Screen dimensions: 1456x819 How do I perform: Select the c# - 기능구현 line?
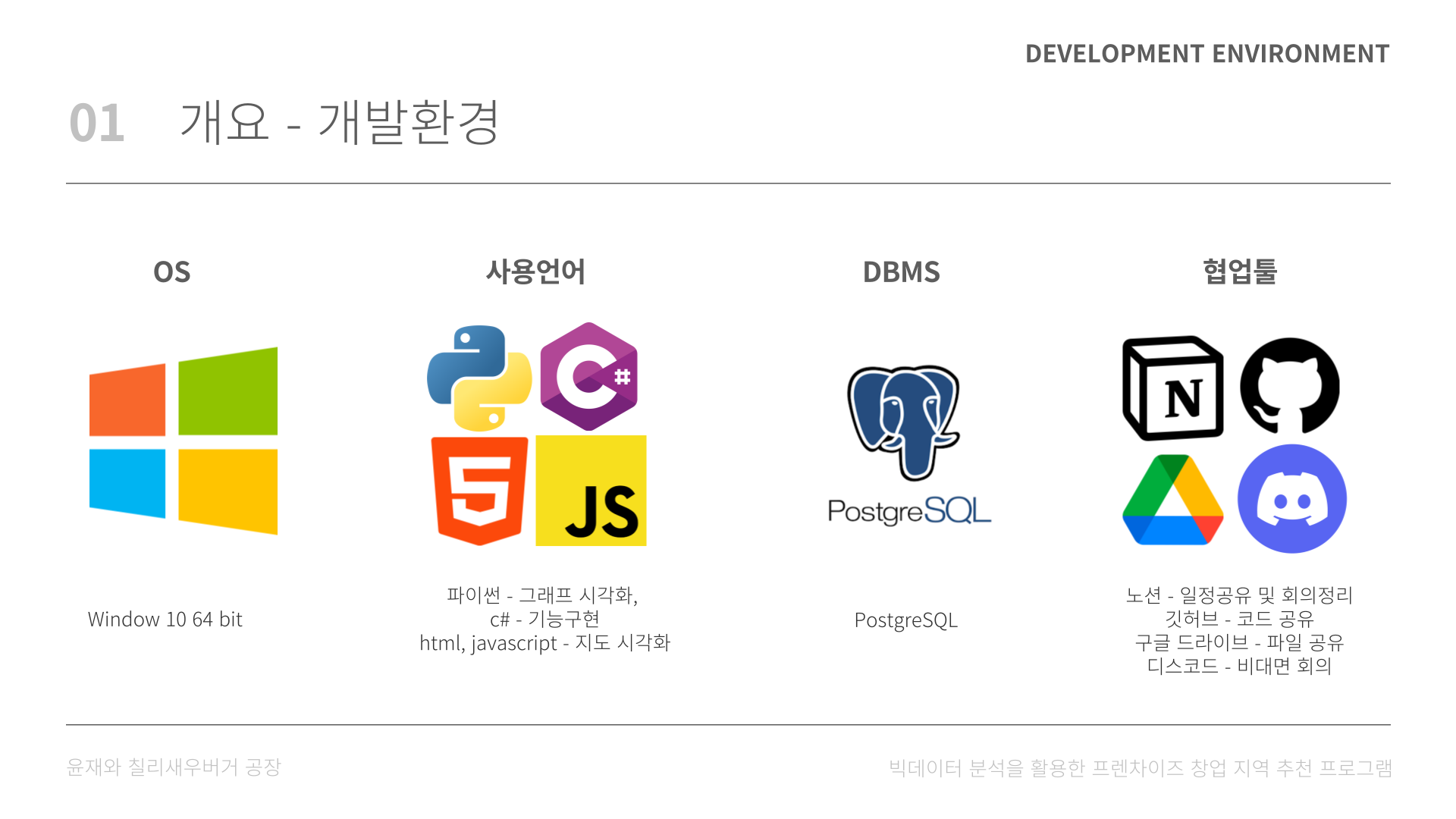pos(545,620)
